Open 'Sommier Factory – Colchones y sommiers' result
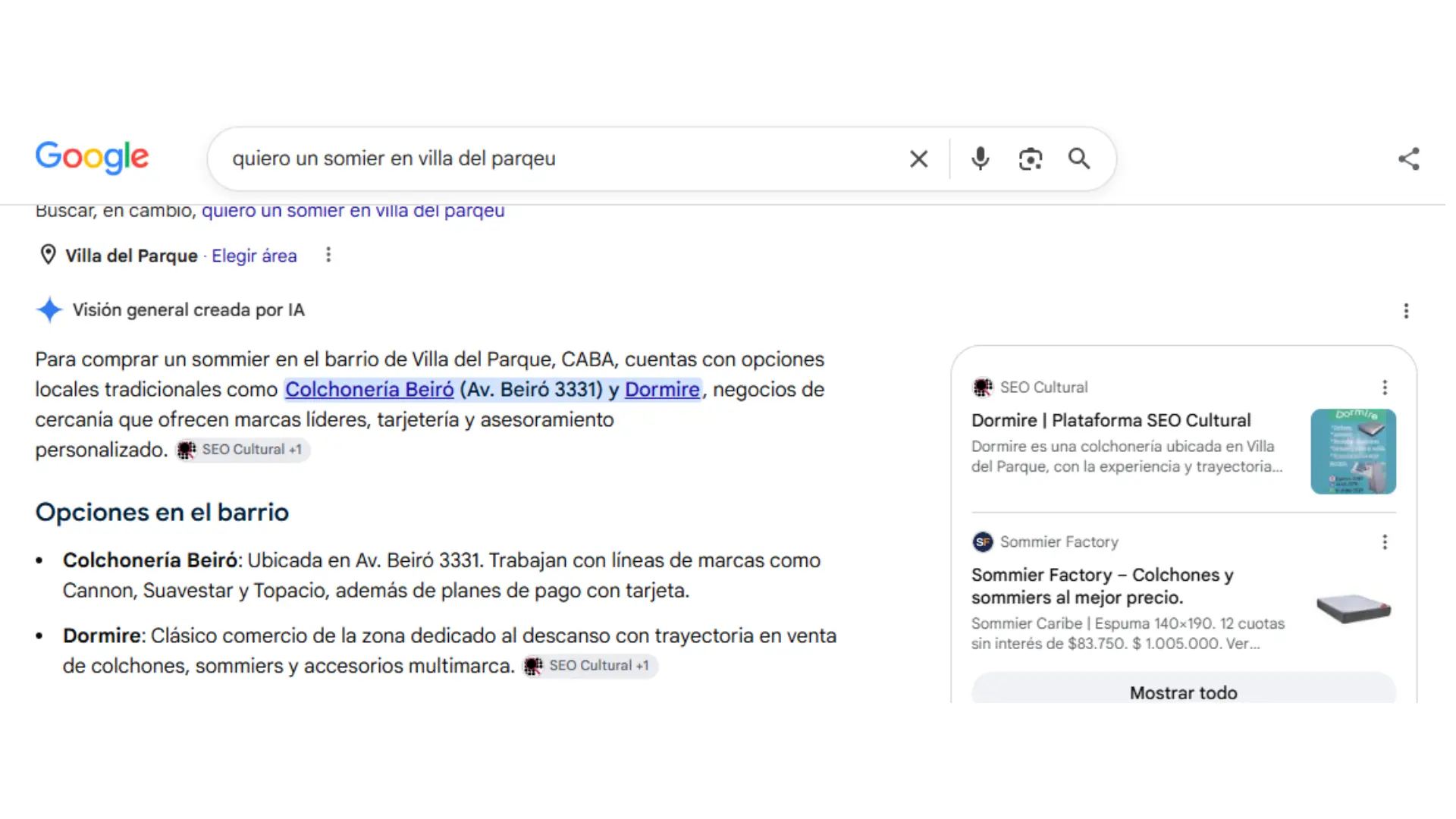 (1103, 586)
